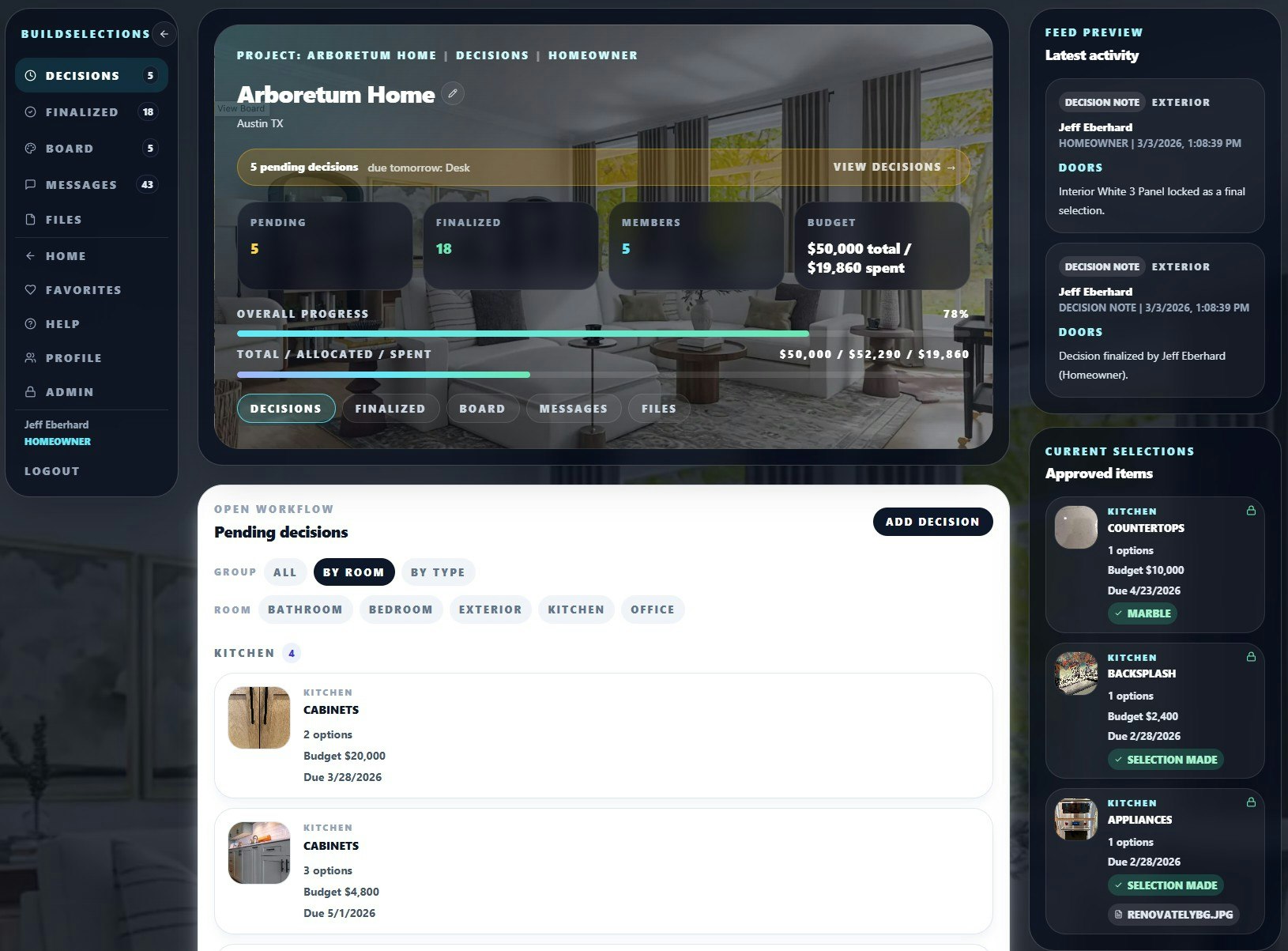Open the Board palette icon in sidebar

(x=30, y=148)
